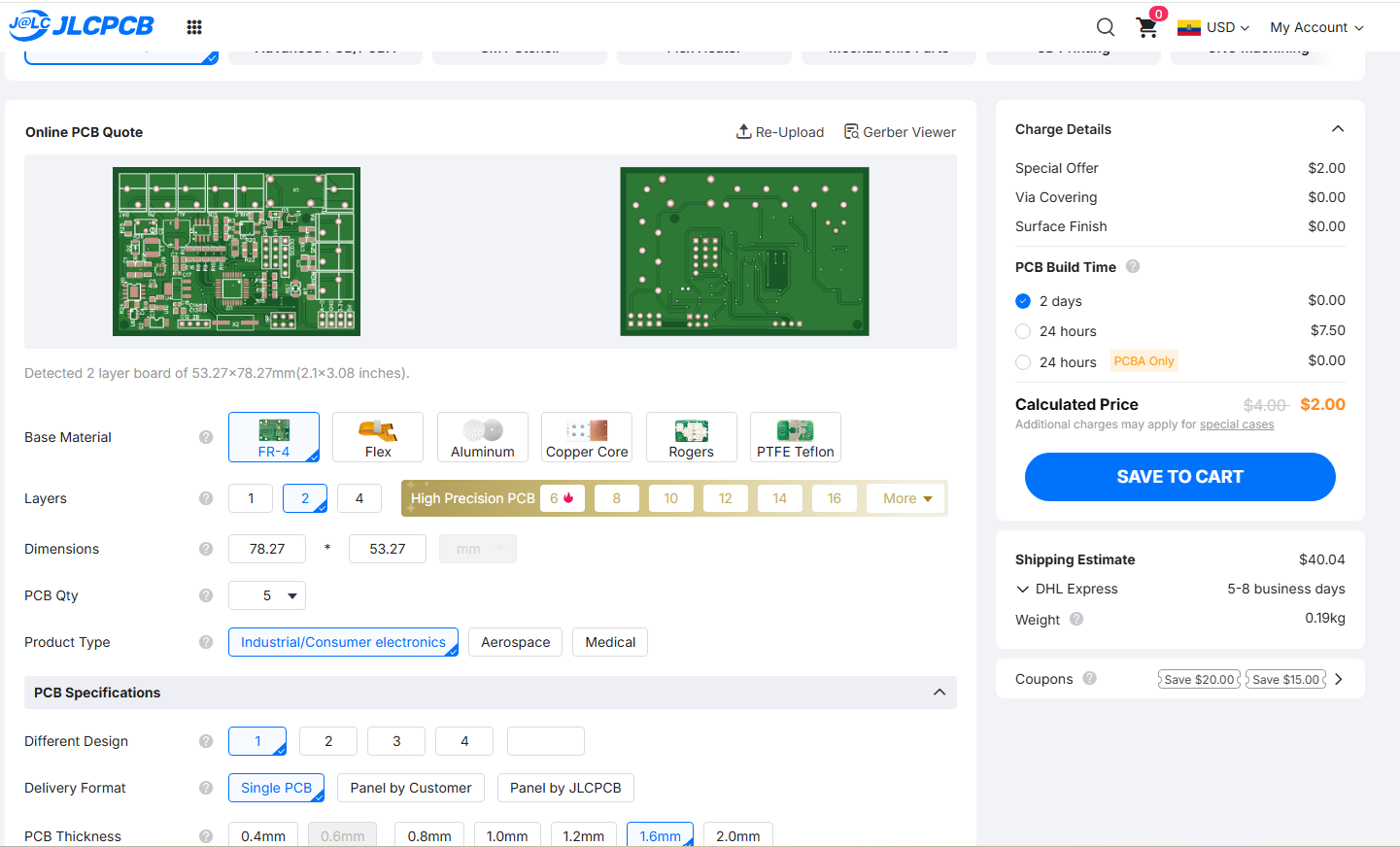
Task: View the PCB top side preview
Action: click(236, 252)
